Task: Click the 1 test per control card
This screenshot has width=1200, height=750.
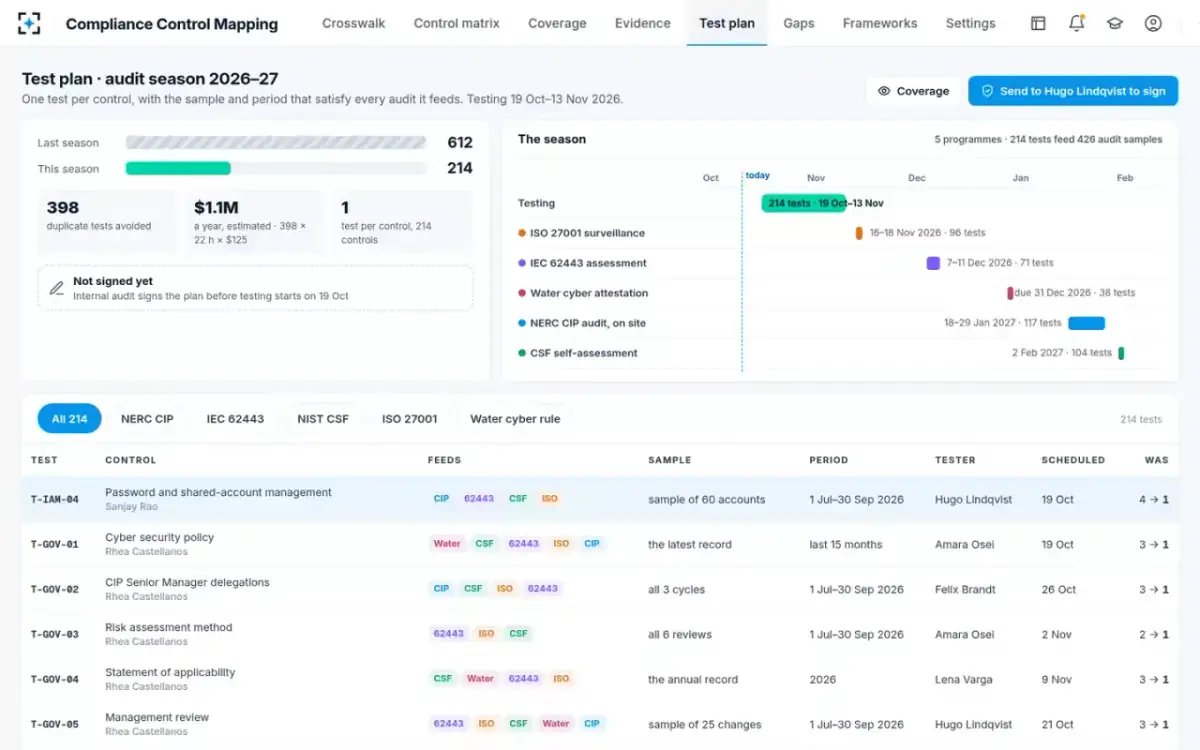Action: [402, 221]
